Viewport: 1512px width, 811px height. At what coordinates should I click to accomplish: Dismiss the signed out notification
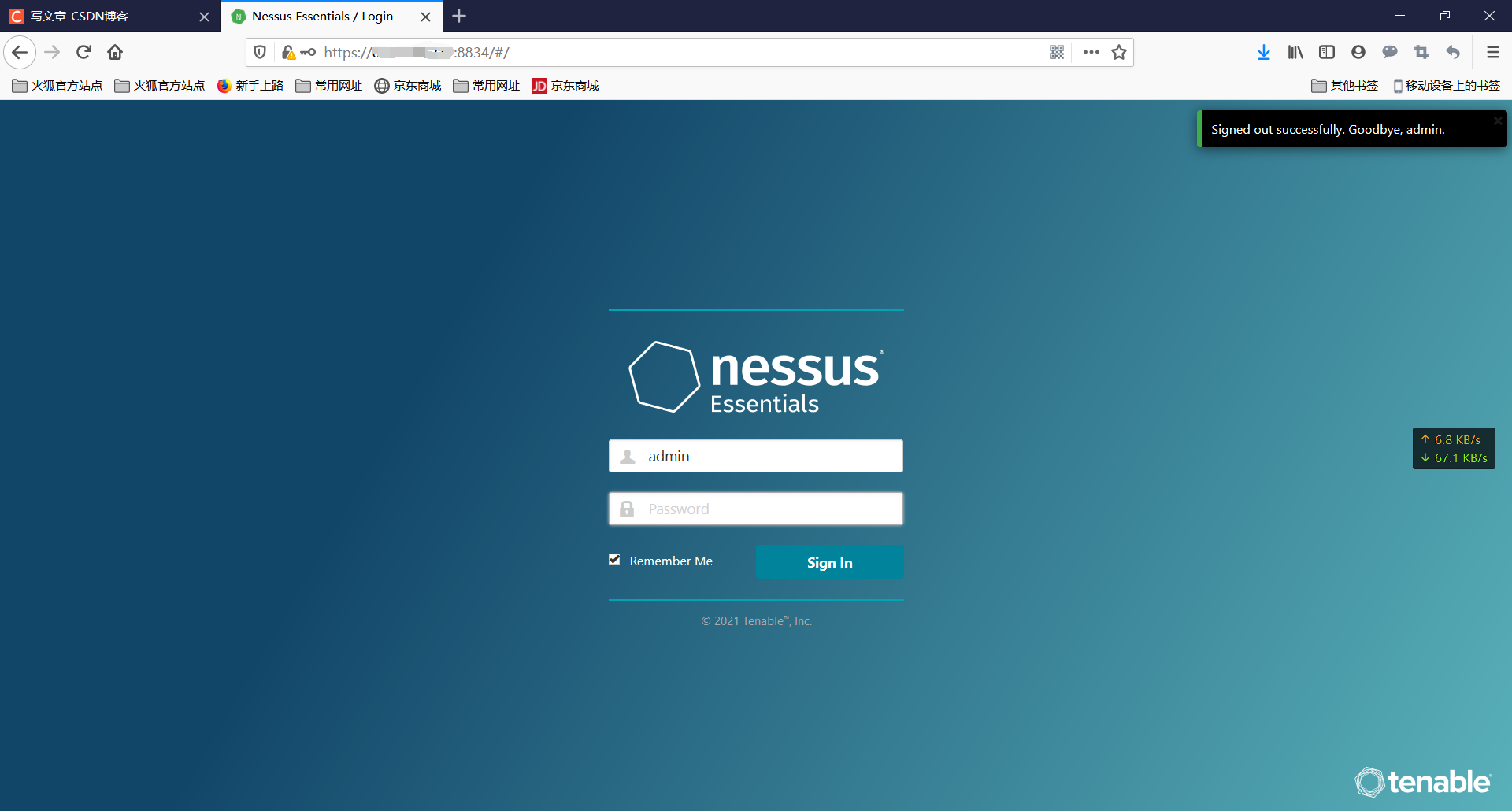click(x=1498, y=120)
